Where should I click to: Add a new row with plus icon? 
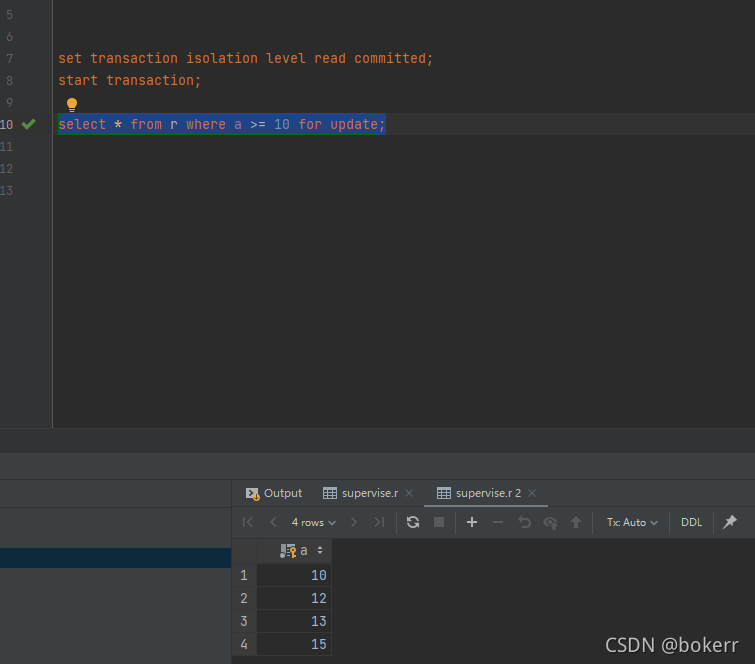[x=472, y=522]
